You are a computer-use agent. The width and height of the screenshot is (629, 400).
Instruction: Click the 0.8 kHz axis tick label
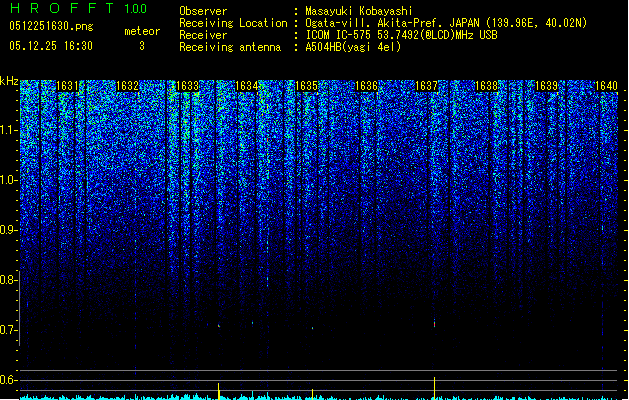click(8, 280)
